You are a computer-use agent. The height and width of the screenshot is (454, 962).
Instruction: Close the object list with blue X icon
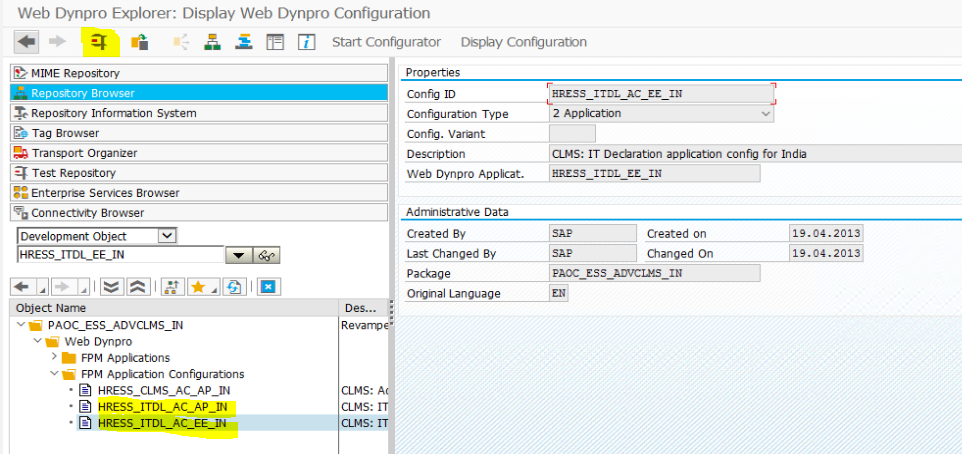click(267, 287)
